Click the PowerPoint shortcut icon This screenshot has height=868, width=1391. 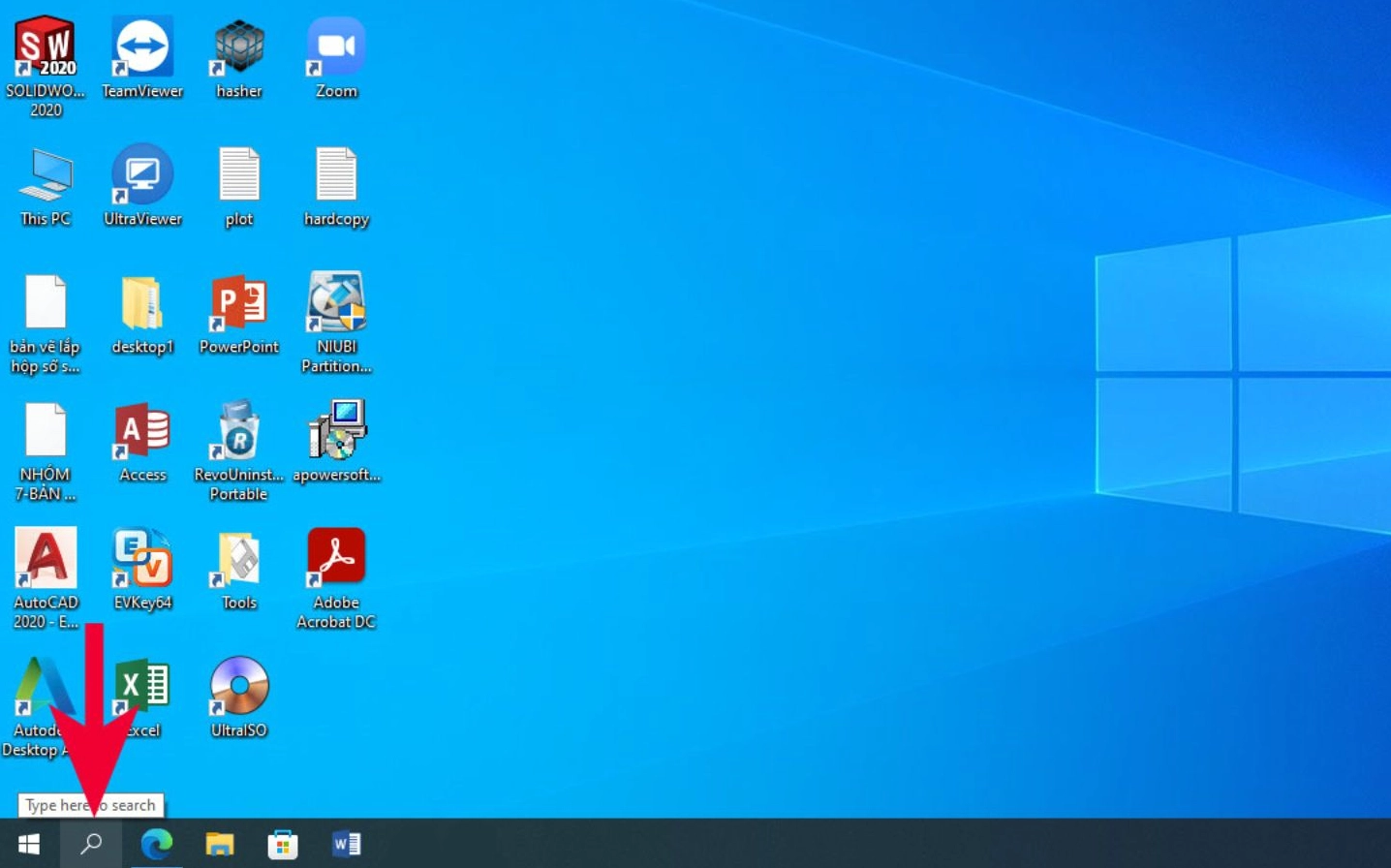(238, 302)
